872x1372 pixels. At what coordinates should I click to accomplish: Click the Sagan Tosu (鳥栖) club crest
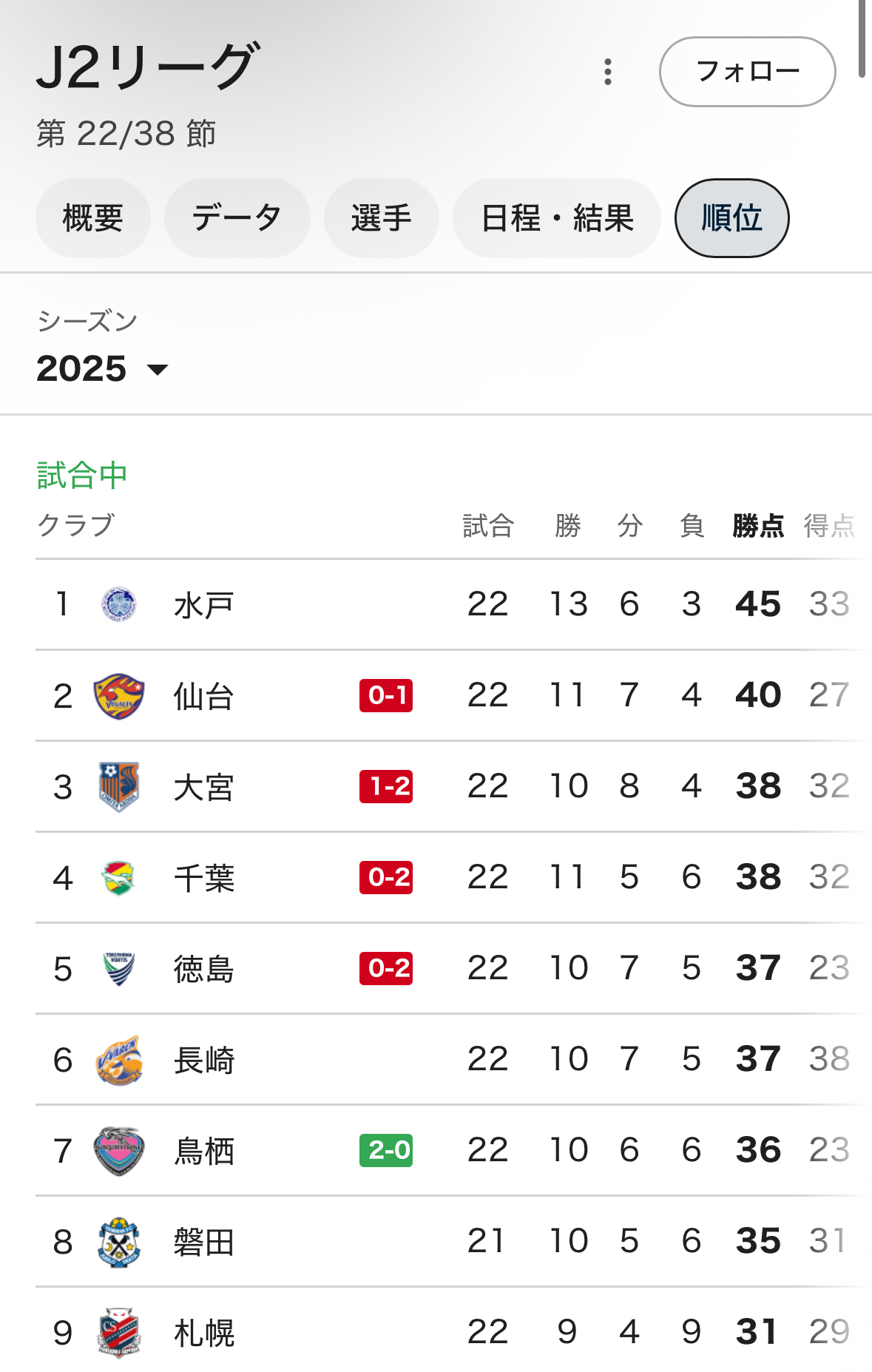[x=118, y=1151]
